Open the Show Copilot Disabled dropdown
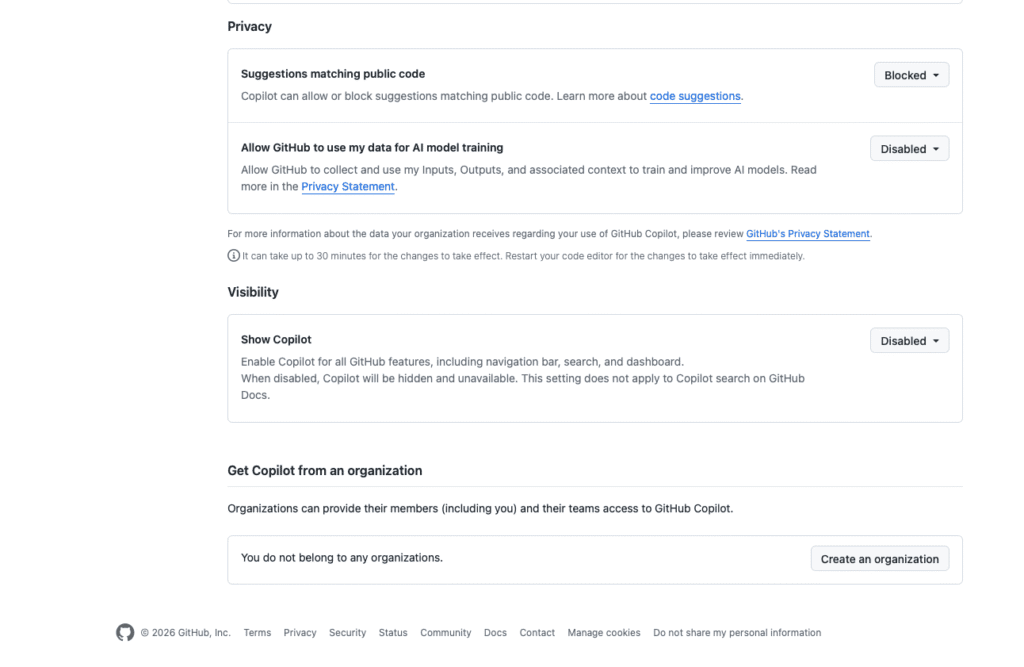This screenshot has width=1024, height=667. coord(909,341)
